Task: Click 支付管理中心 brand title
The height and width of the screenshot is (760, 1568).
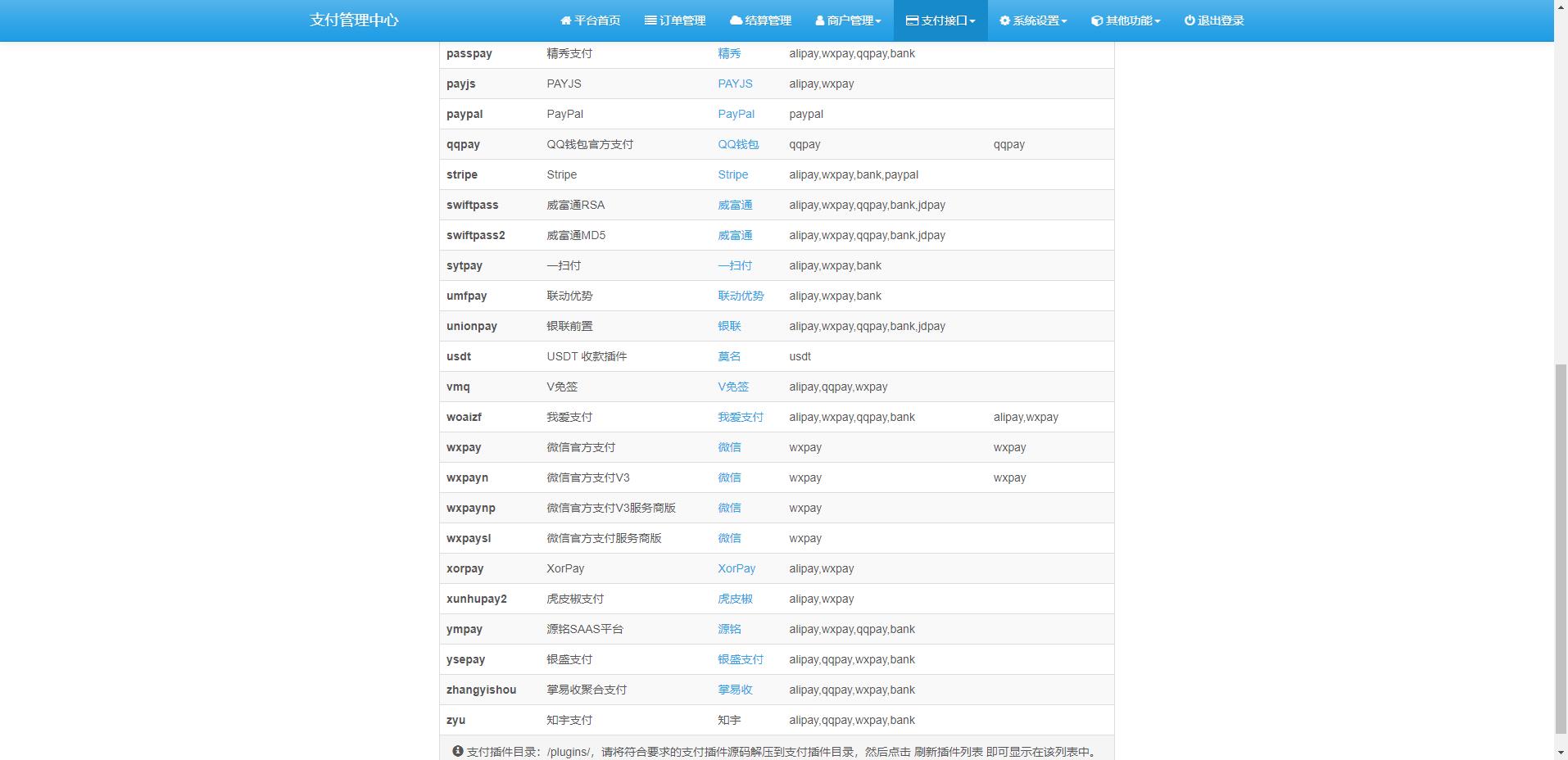Action: pyautogui.click(x=354, y=20)
